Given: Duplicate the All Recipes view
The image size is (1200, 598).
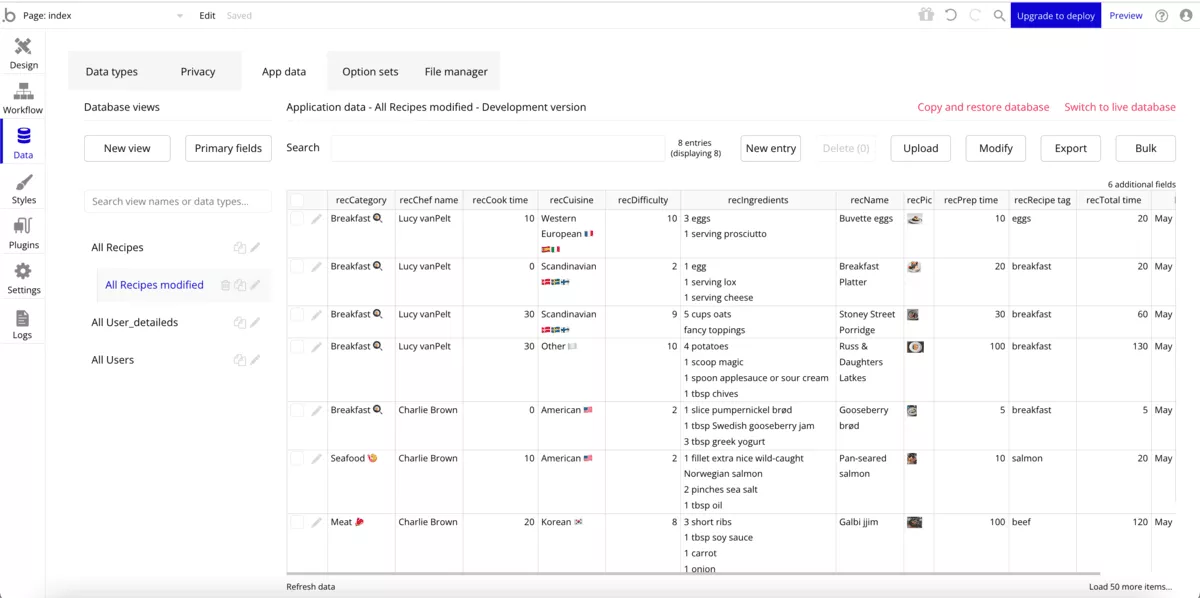Looking at the screenshot, I should tap(240, 247).
